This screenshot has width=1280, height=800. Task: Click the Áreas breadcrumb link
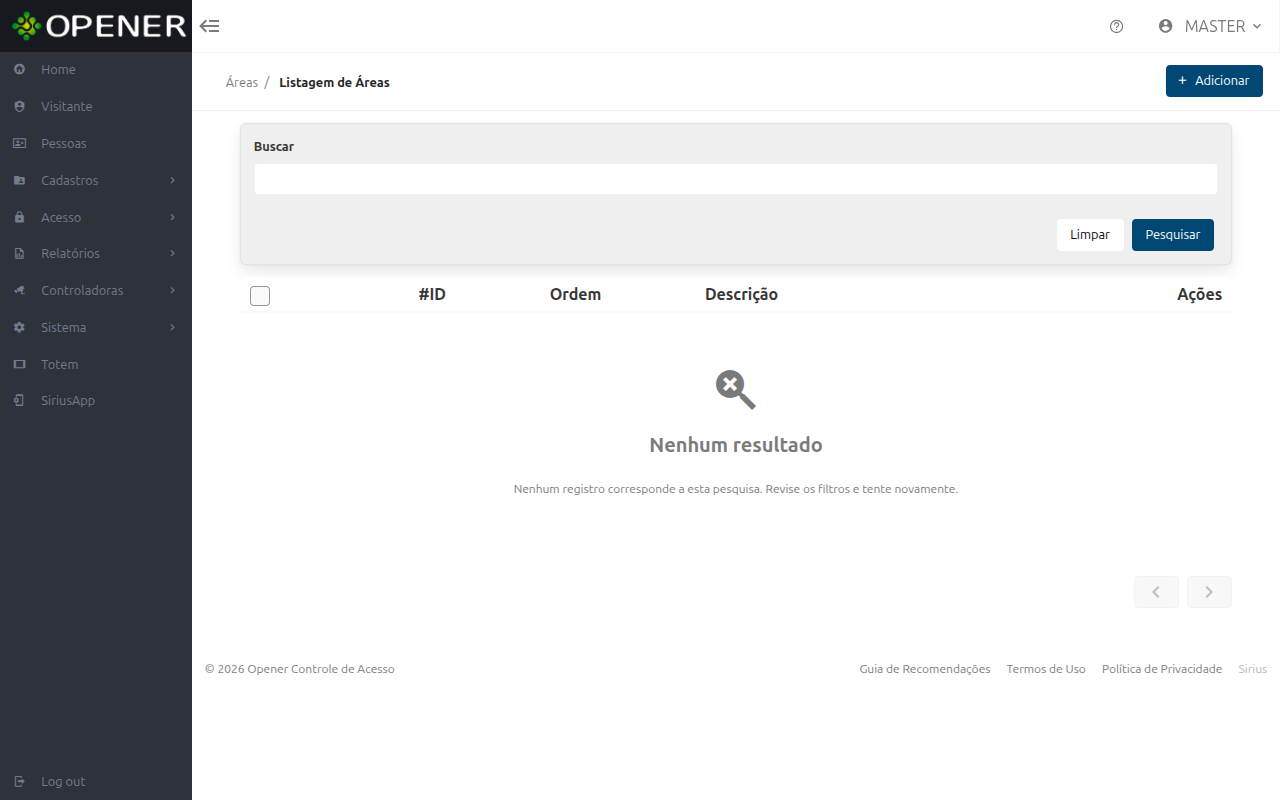pyautogui.click(x=242, y=82)
